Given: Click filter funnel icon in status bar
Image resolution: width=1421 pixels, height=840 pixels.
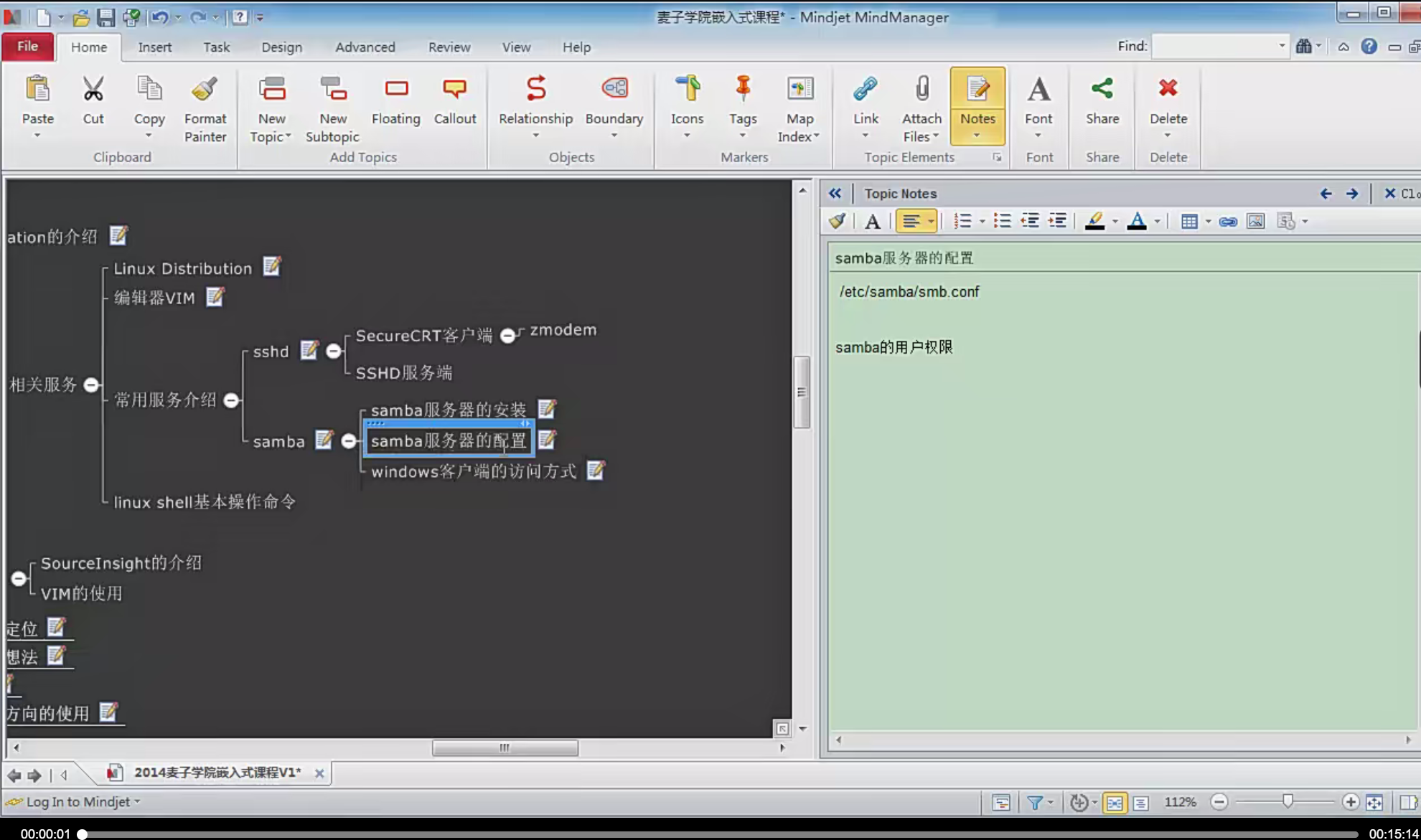Looking at the screenshot, I should [1035, 803].
